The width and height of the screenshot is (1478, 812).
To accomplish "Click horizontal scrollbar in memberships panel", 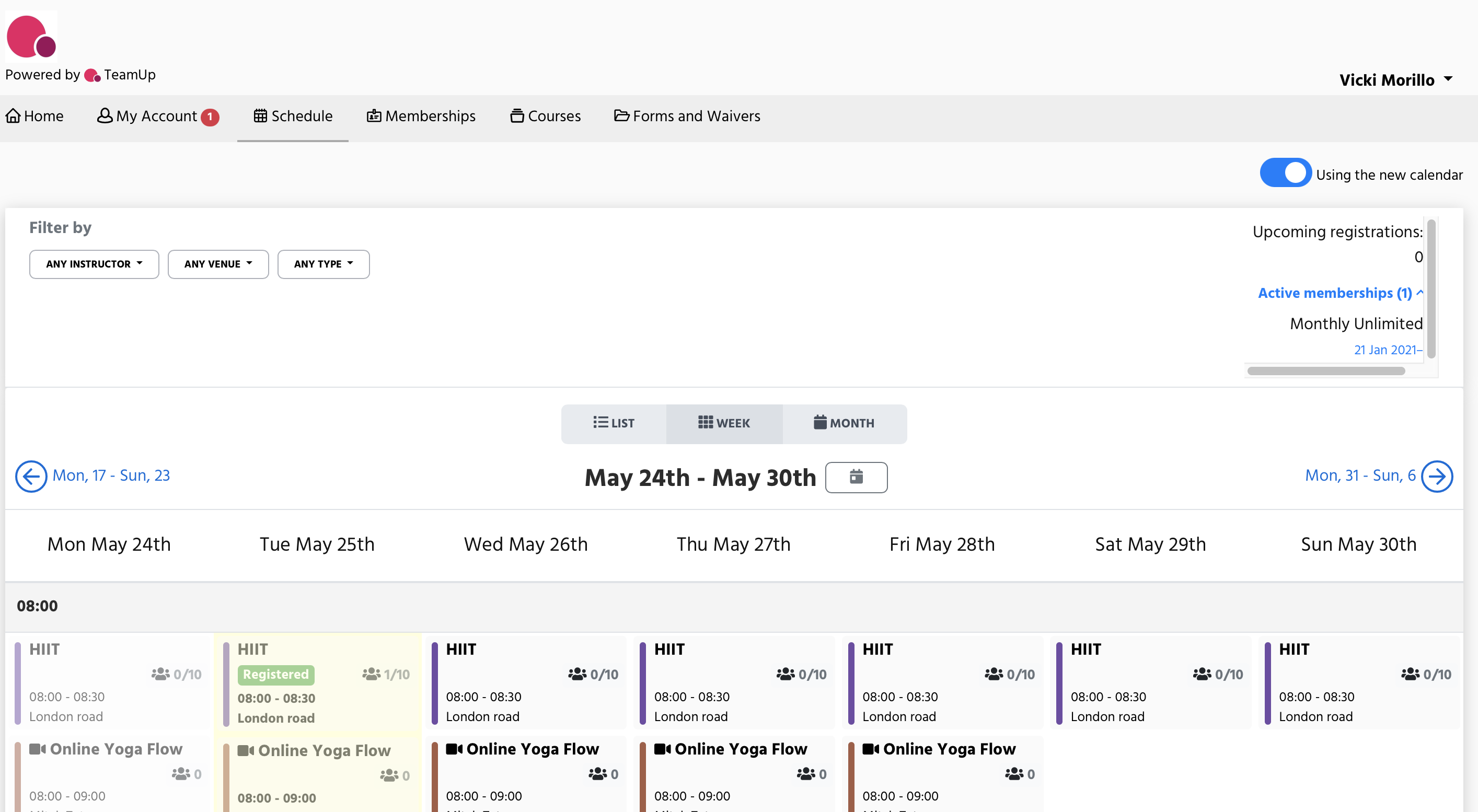I will (1325, 371).
